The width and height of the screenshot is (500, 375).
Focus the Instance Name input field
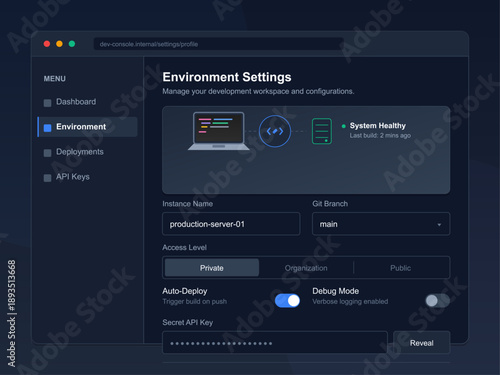coord(231,224)
